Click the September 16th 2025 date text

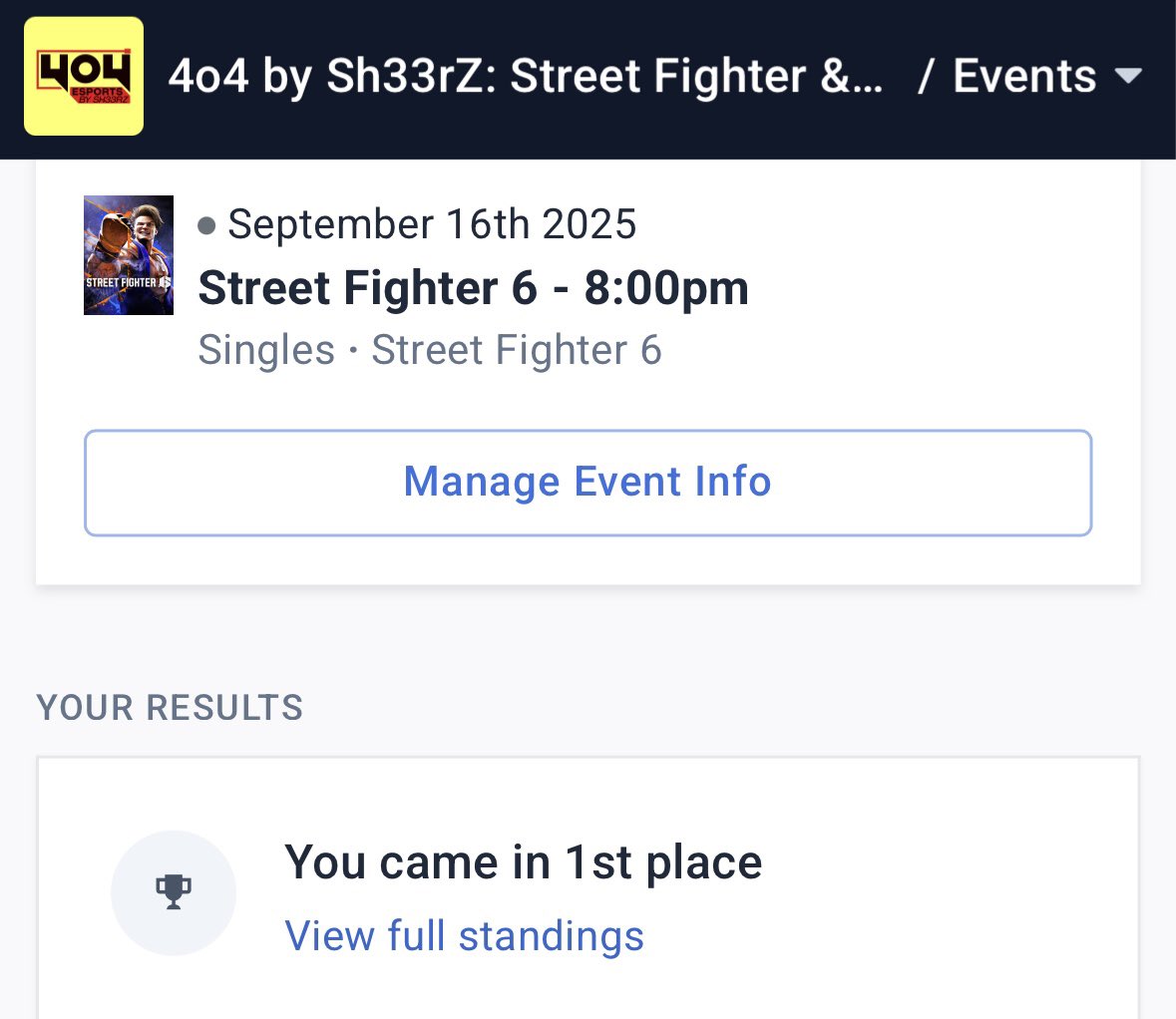pyautogui.click(x=432, y=224)
